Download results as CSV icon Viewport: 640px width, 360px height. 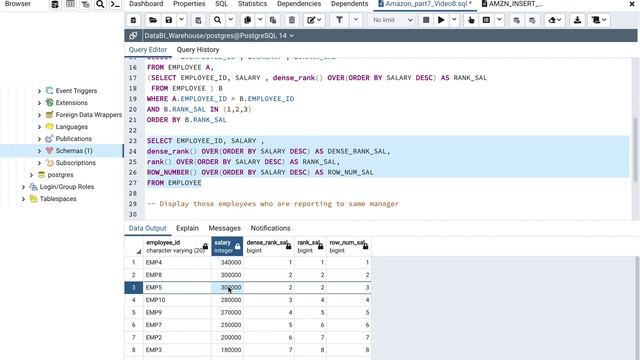coord(577,20)
